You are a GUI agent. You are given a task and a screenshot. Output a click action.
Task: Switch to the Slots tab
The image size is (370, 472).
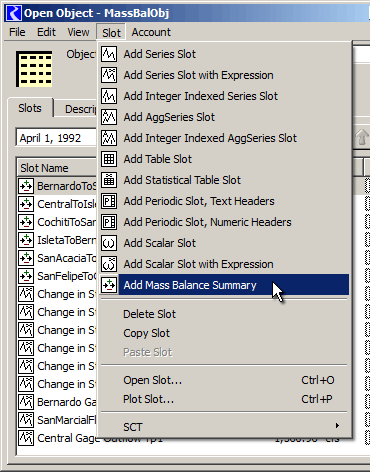click(30, 108)
